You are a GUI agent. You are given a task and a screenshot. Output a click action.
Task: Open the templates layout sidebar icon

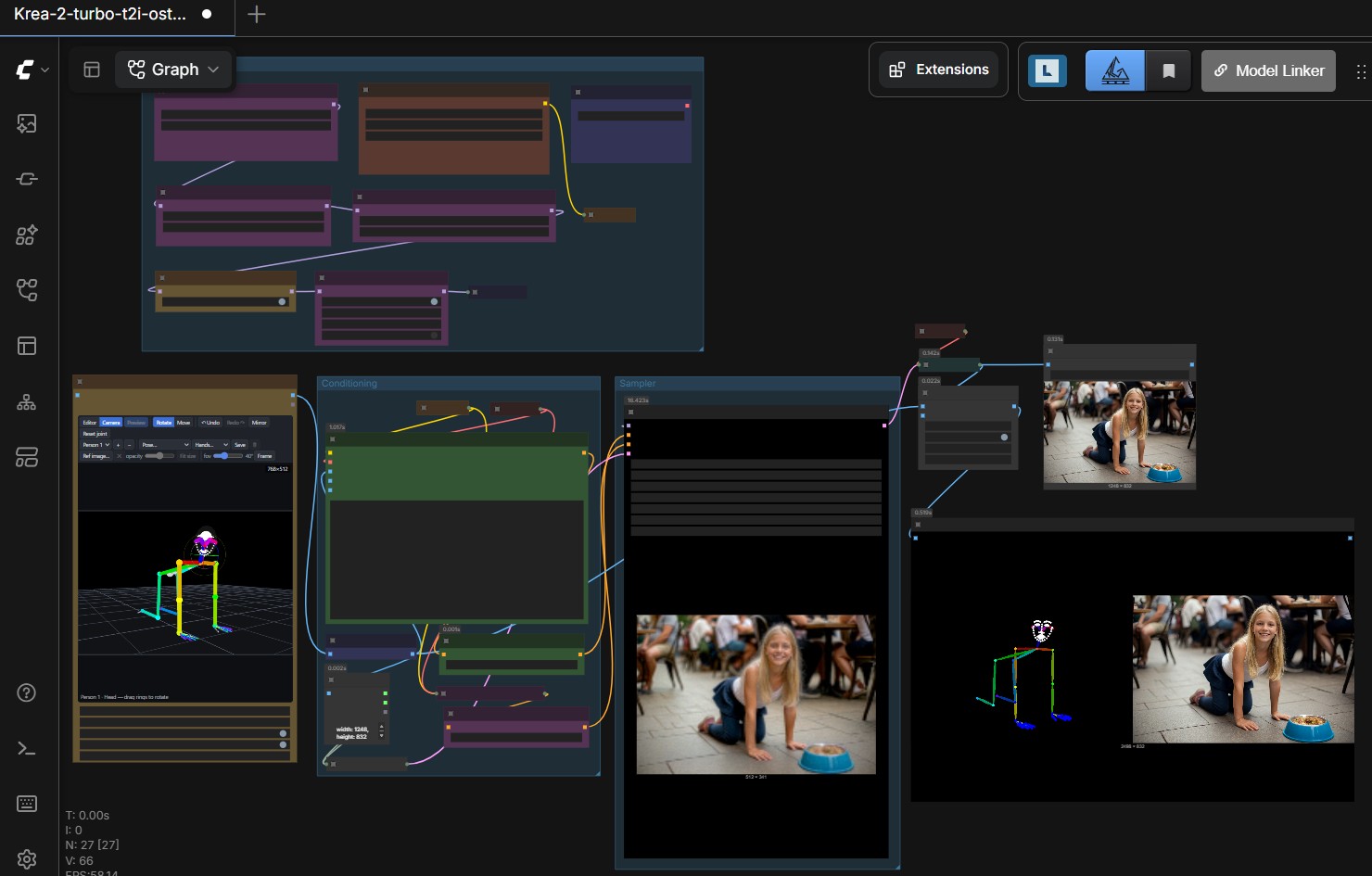point(27,346)
